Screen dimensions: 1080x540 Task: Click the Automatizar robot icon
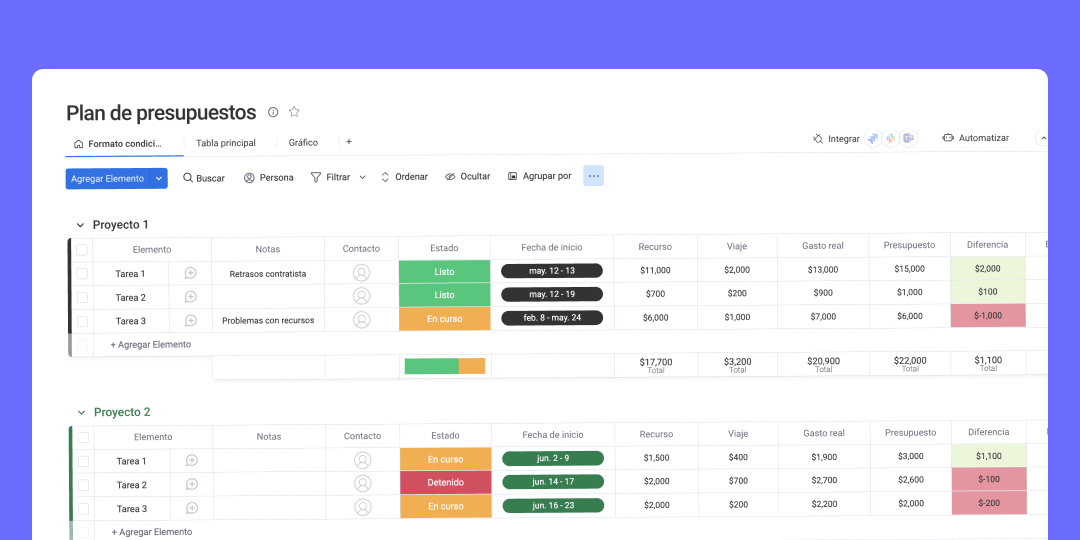tap(948, 138)
